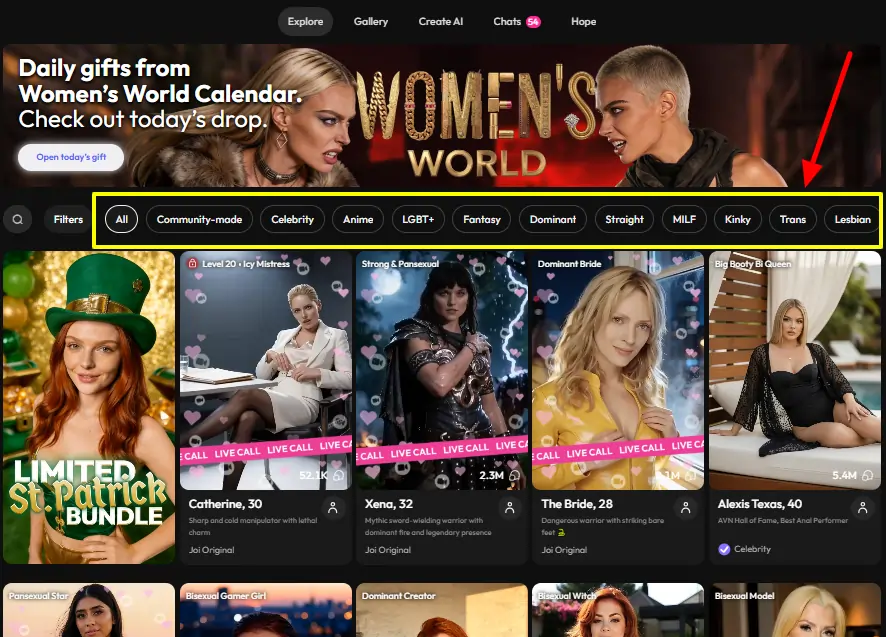Toggle the Anime category filter
Image resolution: width=886 pixels, height=637 pixels.
[x=358, y=219]
